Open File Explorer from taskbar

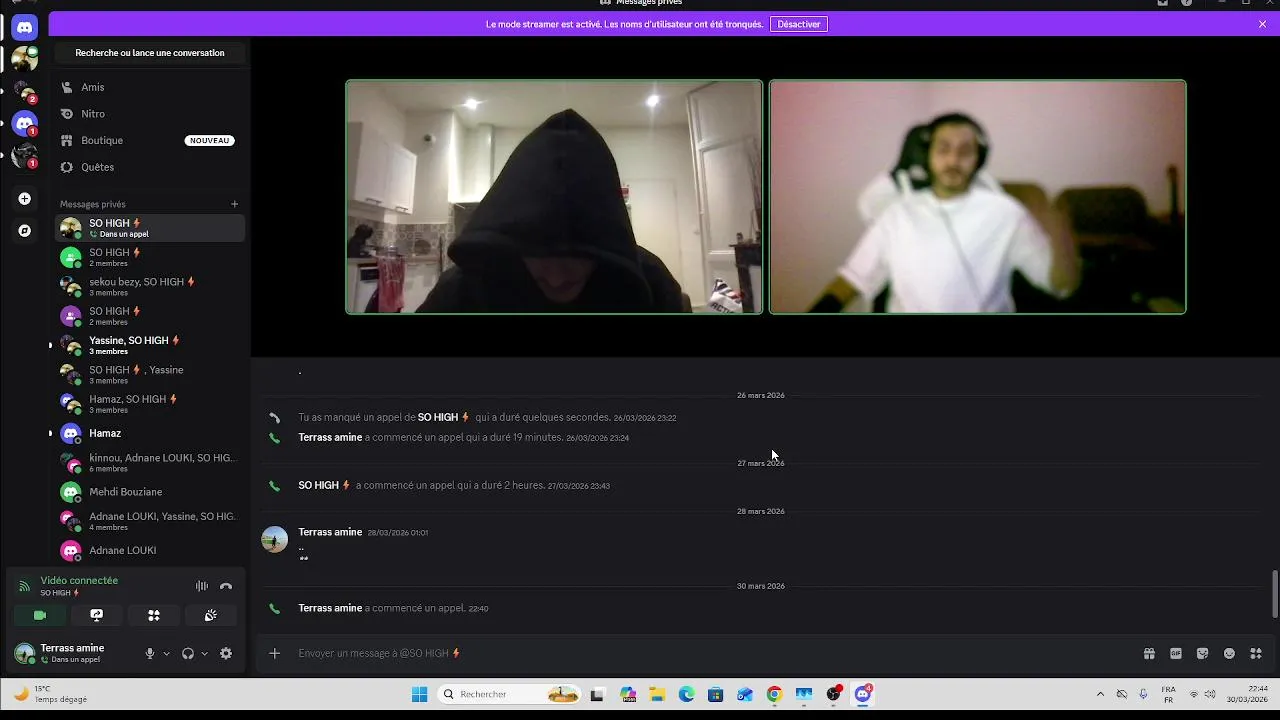657,694
